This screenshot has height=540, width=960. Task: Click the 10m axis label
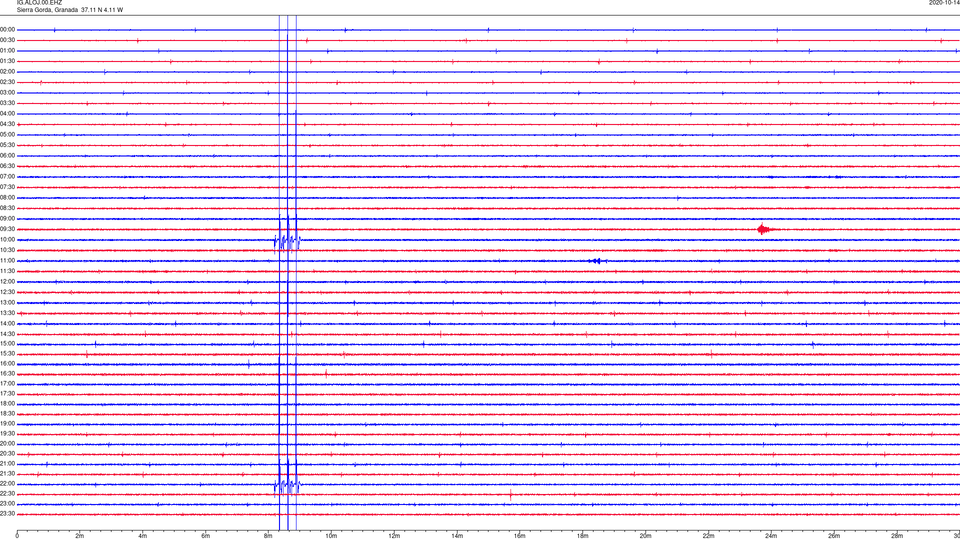(x=331, y=536)
